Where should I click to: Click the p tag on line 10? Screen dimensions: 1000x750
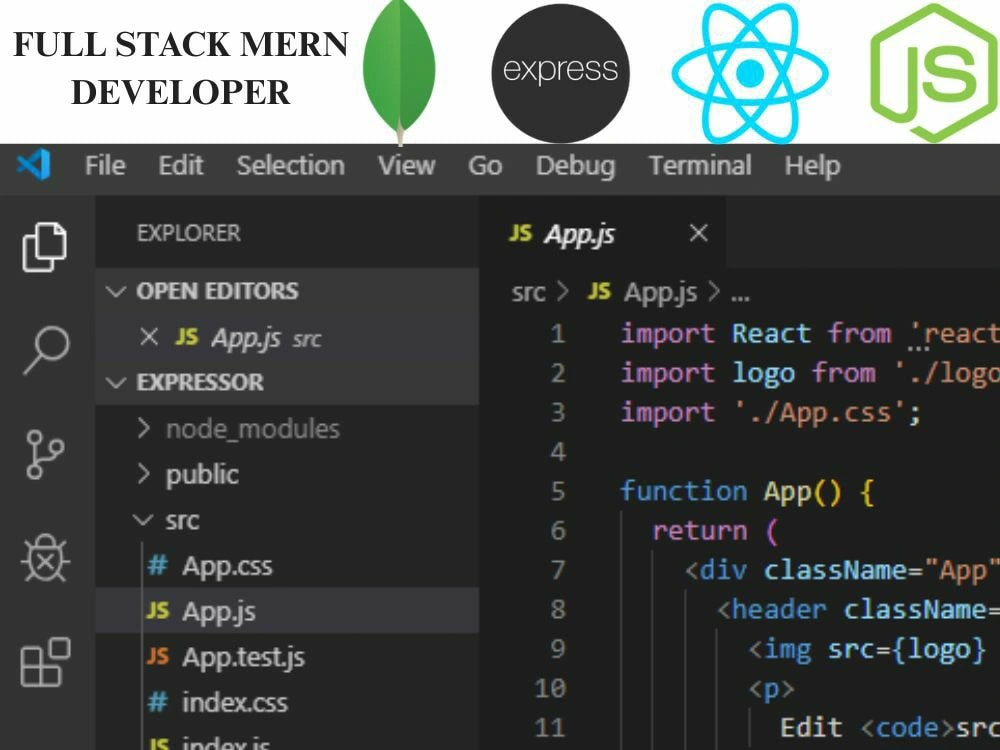pos(772,689)
